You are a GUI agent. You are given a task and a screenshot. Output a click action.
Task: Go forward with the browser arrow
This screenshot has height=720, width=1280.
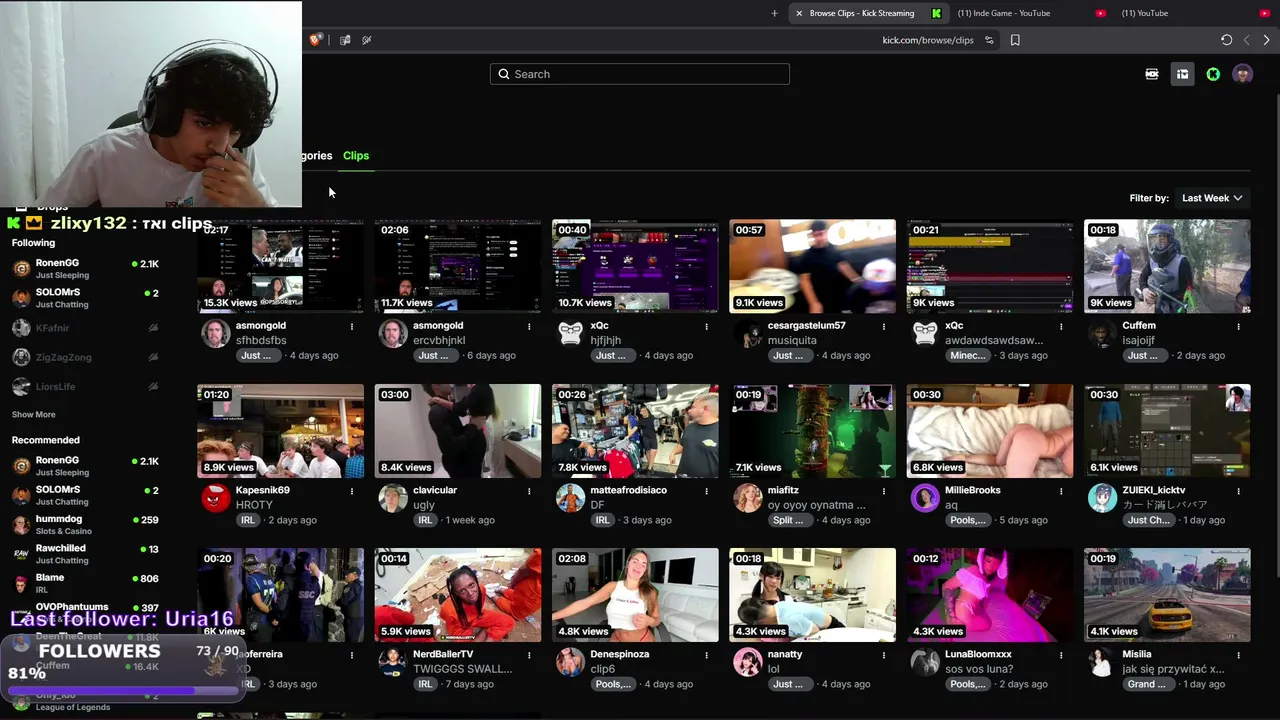coord(1266,40)
